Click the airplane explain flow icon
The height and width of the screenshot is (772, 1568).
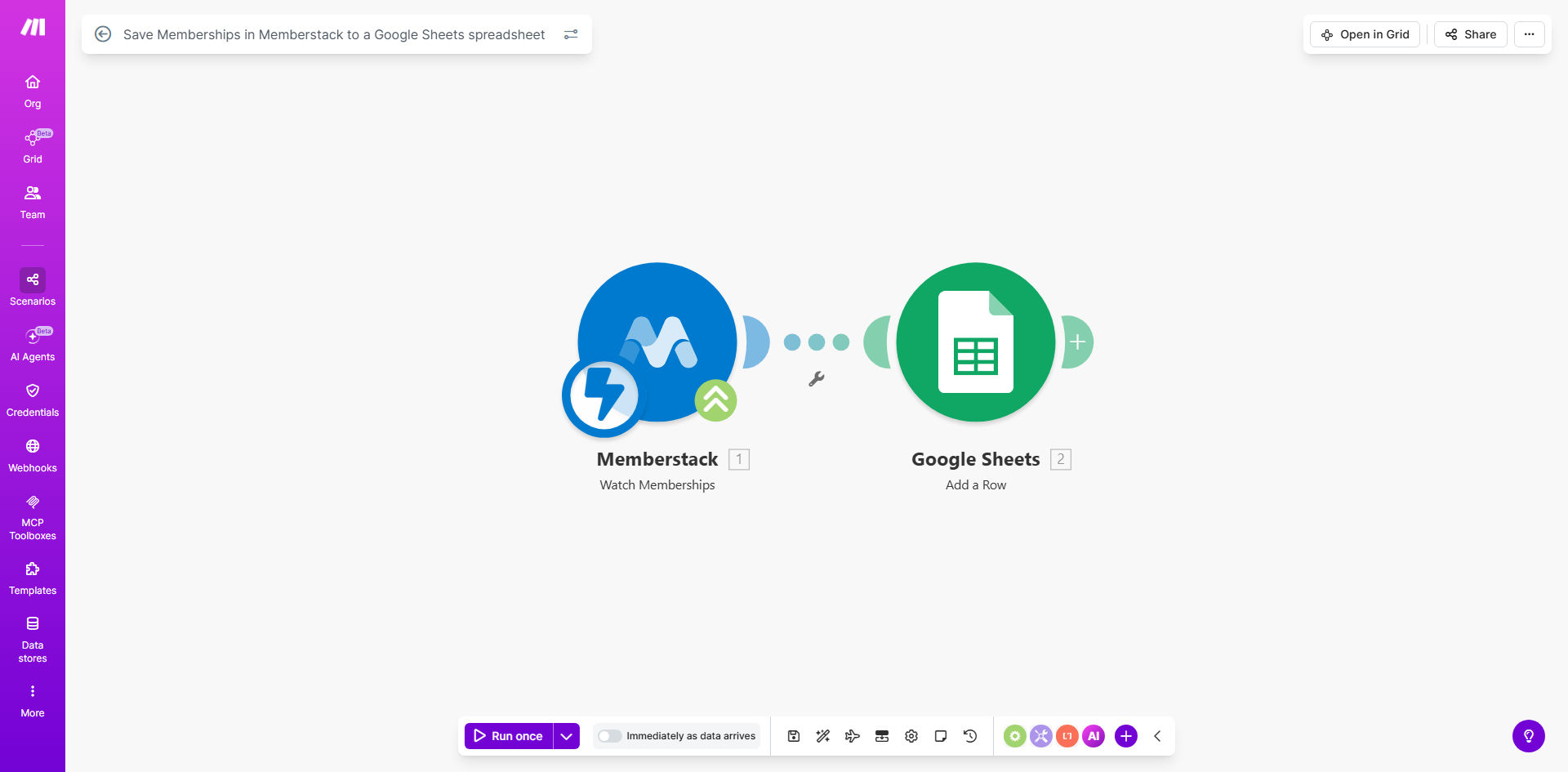click(853, 736)
